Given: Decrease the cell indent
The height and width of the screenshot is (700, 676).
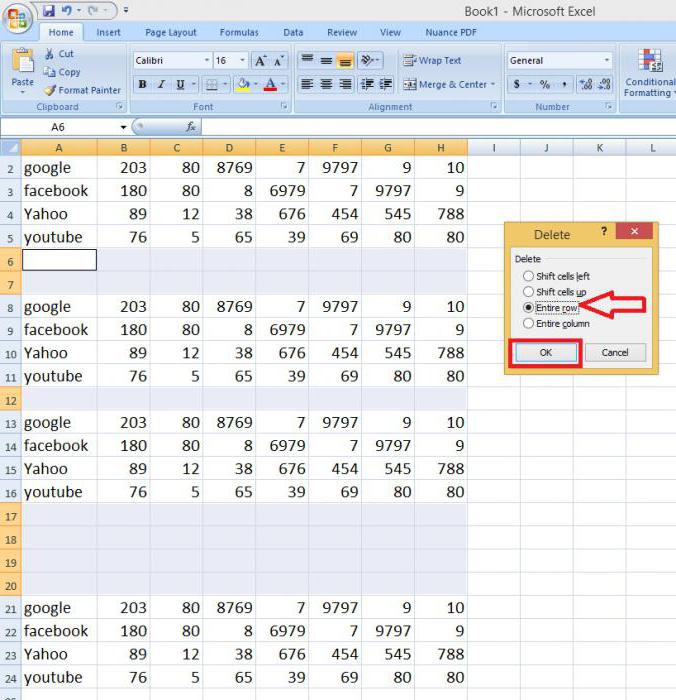Looking at the screenshot, I should tap(367, 84).
